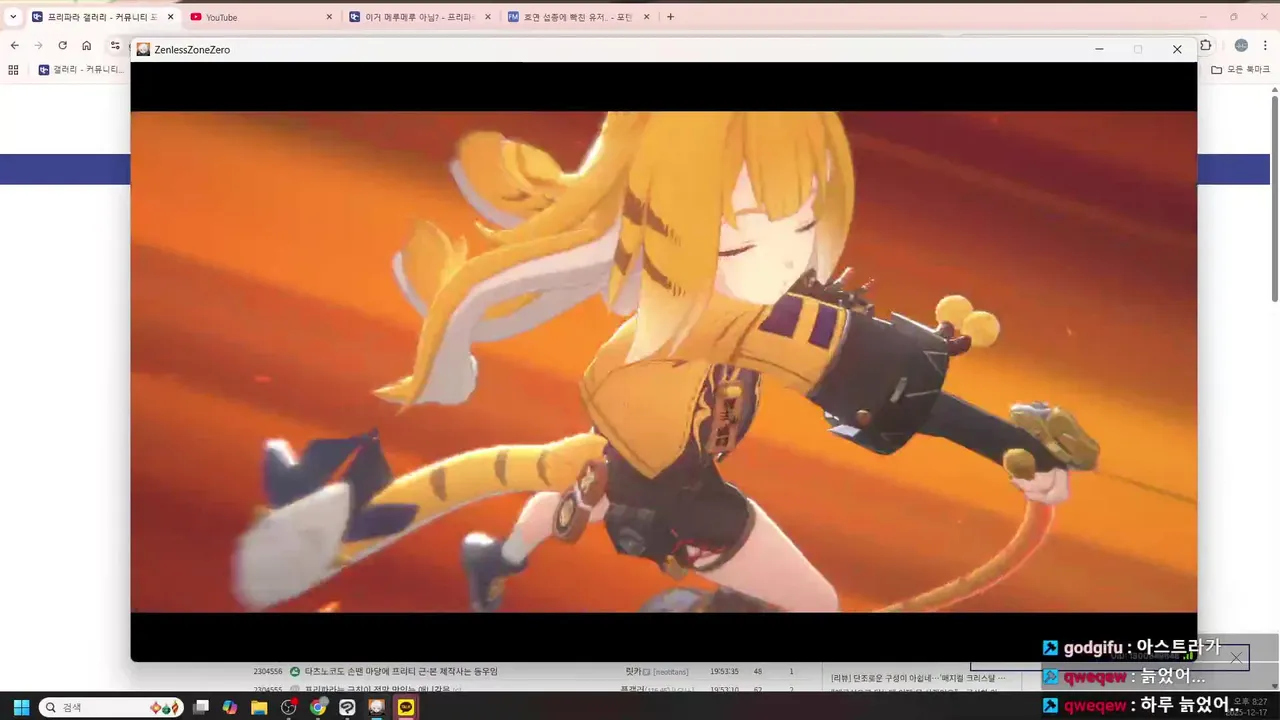1280x720 pixels.
Task: Open Chrome from the taskbar
Action: [318, 707]
